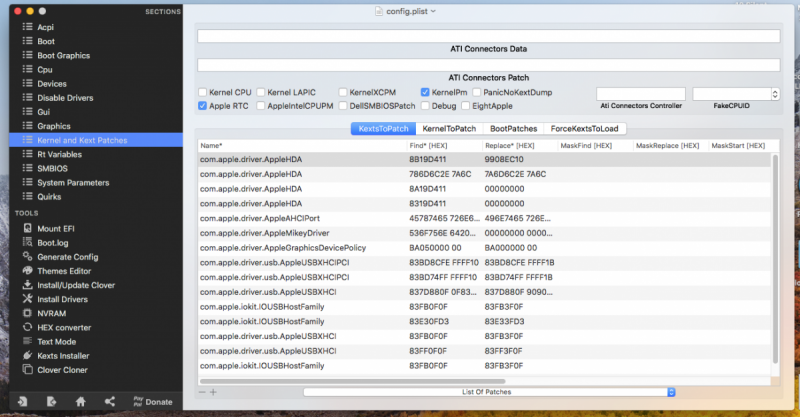
Task: Open the Boot.log tool
Action: (x=53, y=243)
